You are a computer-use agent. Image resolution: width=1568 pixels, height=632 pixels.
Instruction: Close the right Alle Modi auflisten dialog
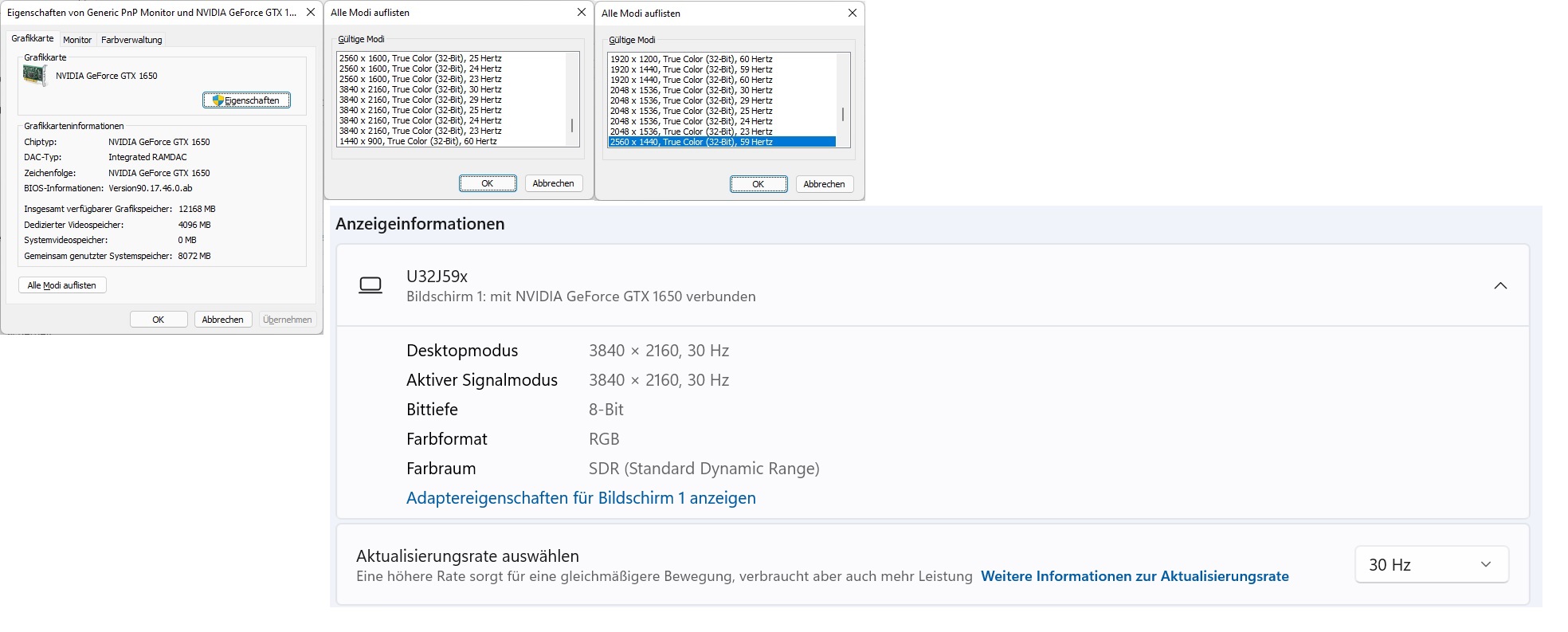tap(853, 14)
